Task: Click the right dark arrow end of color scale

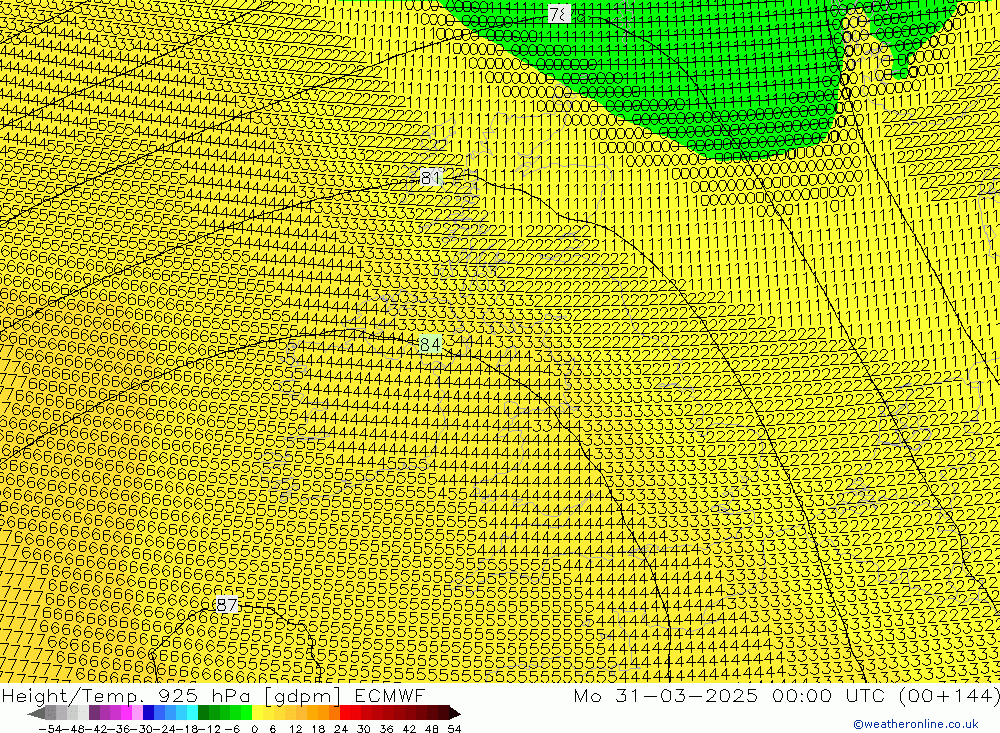Action: click(x=454, y=713)
